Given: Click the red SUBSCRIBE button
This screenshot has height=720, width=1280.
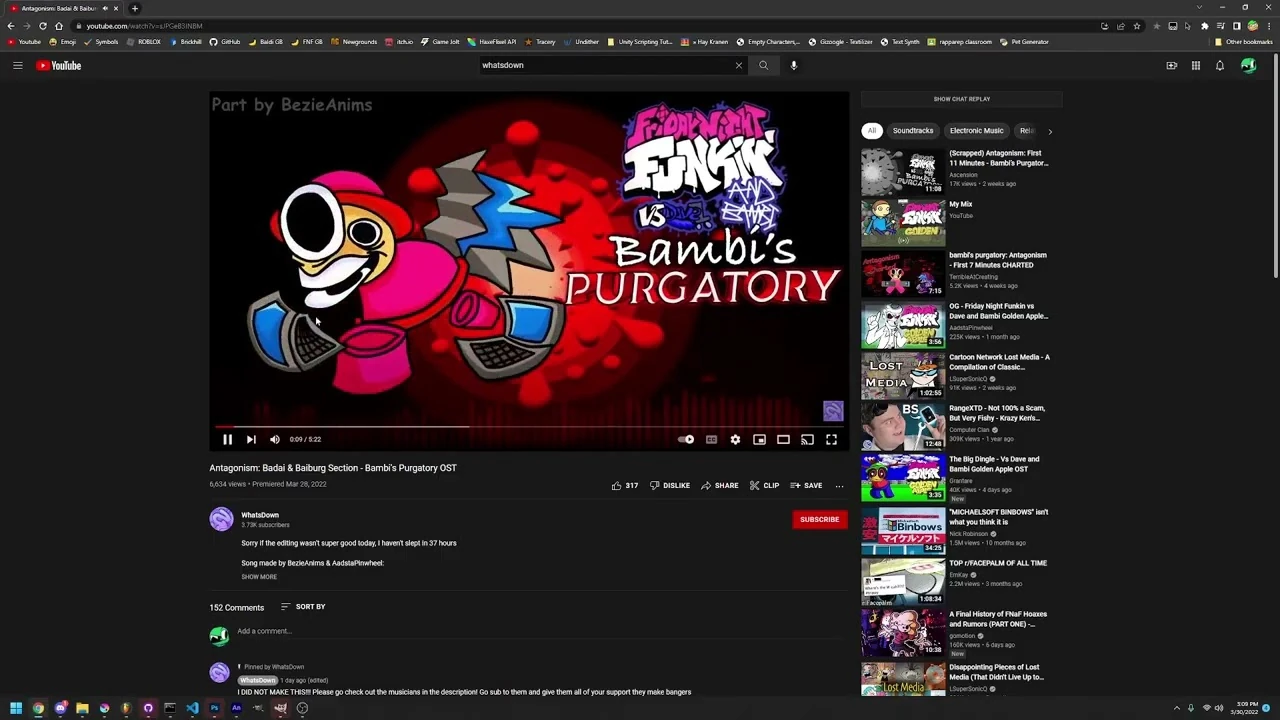Looking at the screenshot, I should click(x=819, y=519).
